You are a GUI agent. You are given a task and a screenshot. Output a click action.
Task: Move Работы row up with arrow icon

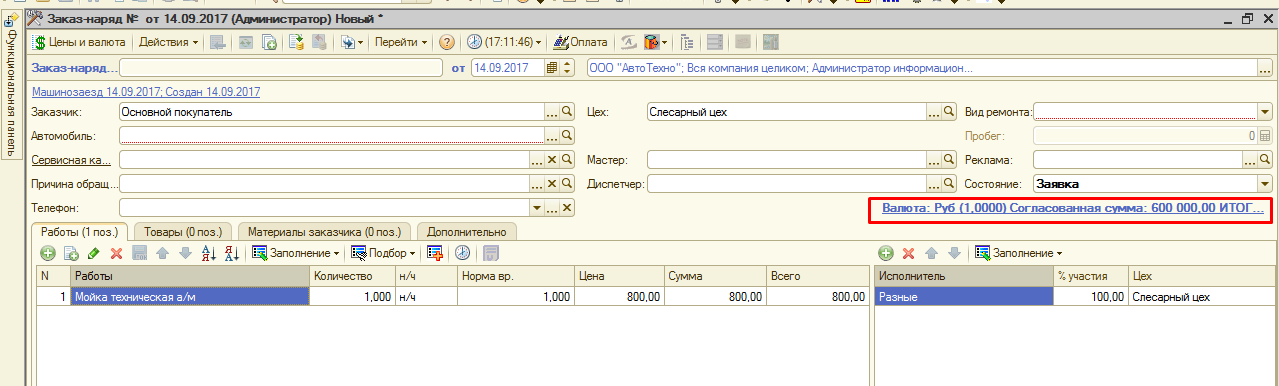[x=161, y=254]
